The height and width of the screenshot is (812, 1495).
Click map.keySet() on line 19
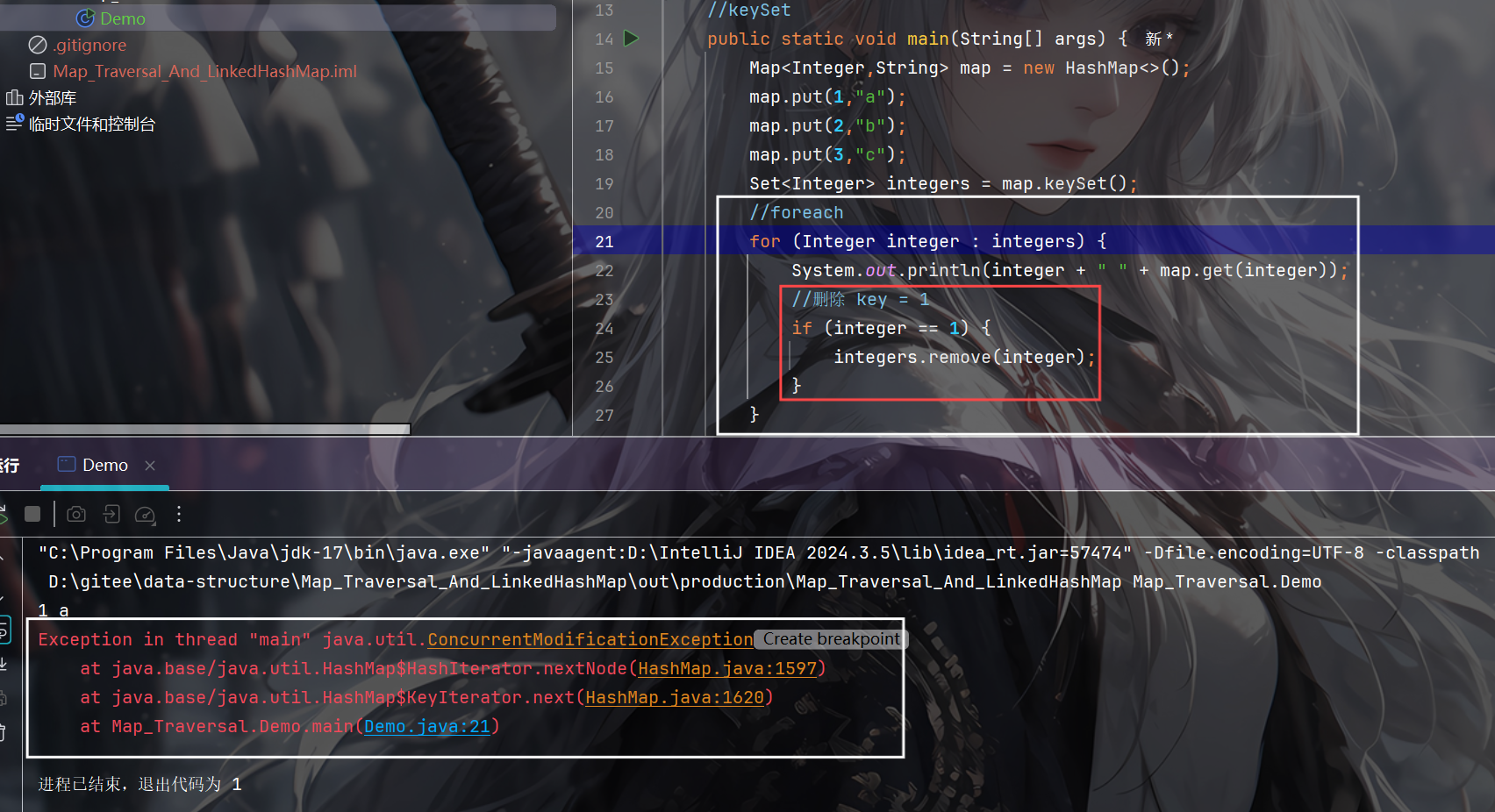click(x=1064, y=183)
